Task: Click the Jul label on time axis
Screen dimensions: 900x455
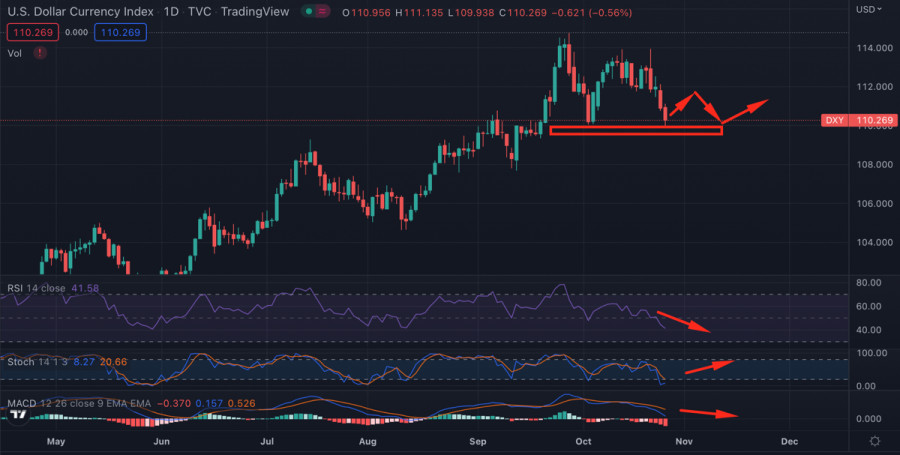Action: point(266,442)
